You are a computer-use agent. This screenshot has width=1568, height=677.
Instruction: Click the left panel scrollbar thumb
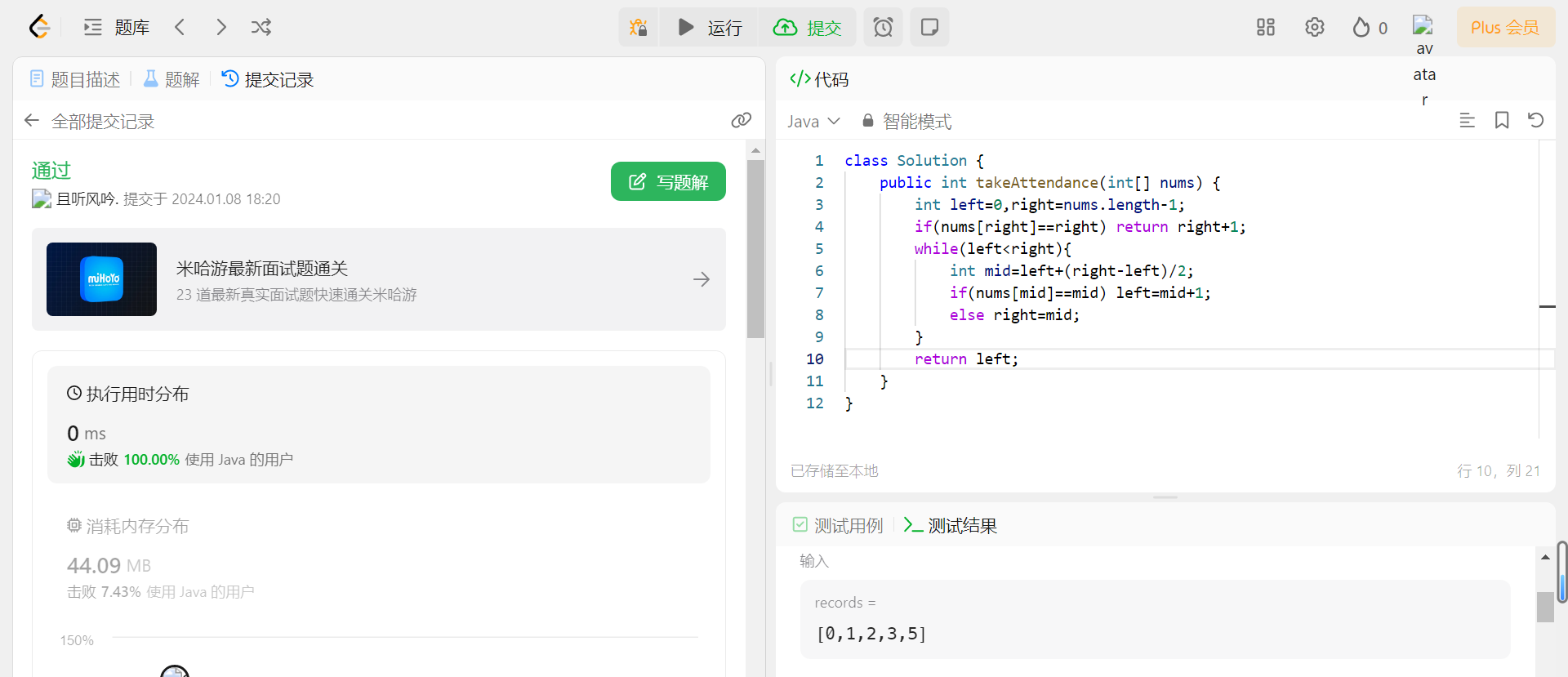coord(755,249)
